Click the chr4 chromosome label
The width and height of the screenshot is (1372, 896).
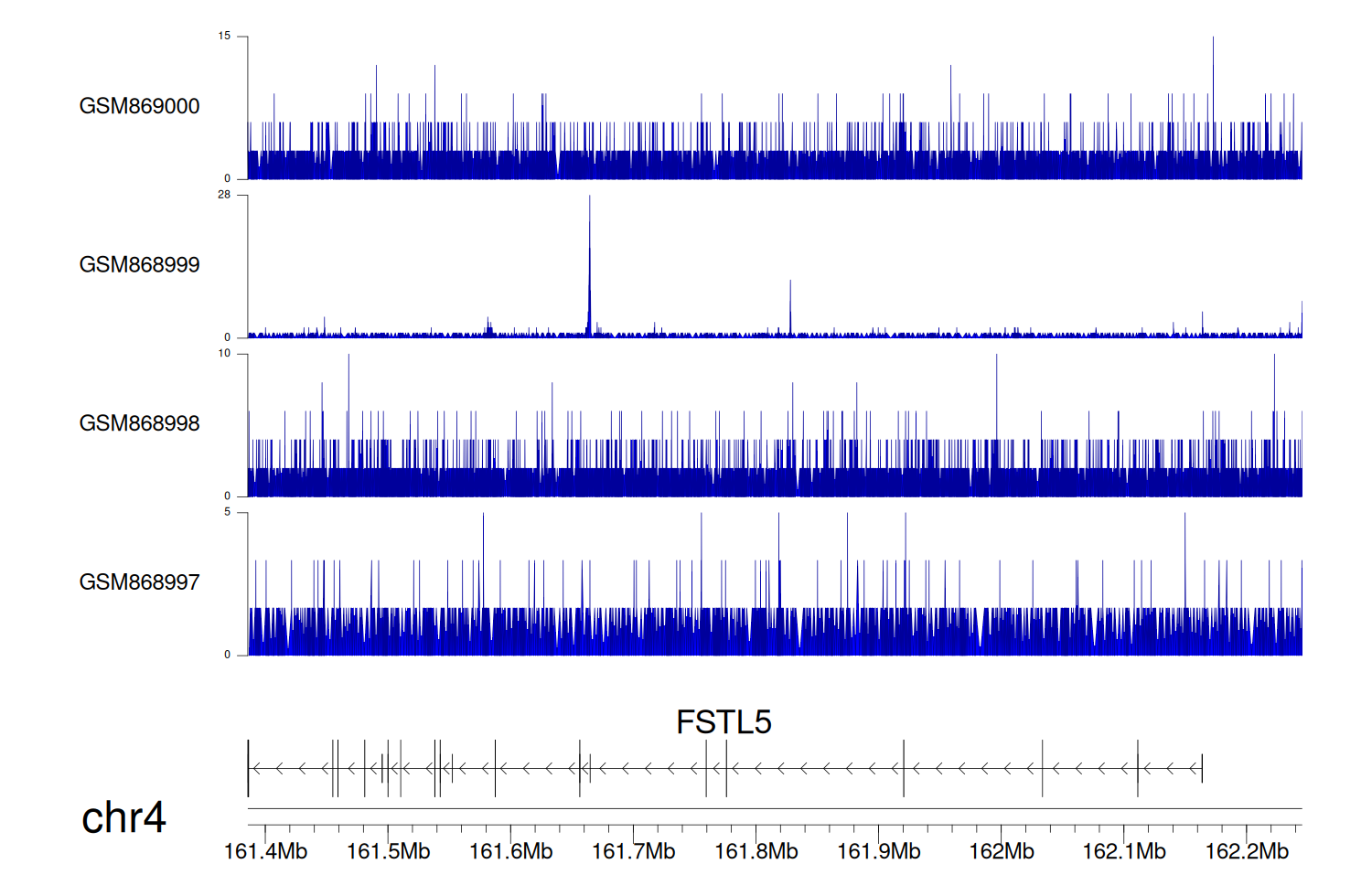coord(123,817)
